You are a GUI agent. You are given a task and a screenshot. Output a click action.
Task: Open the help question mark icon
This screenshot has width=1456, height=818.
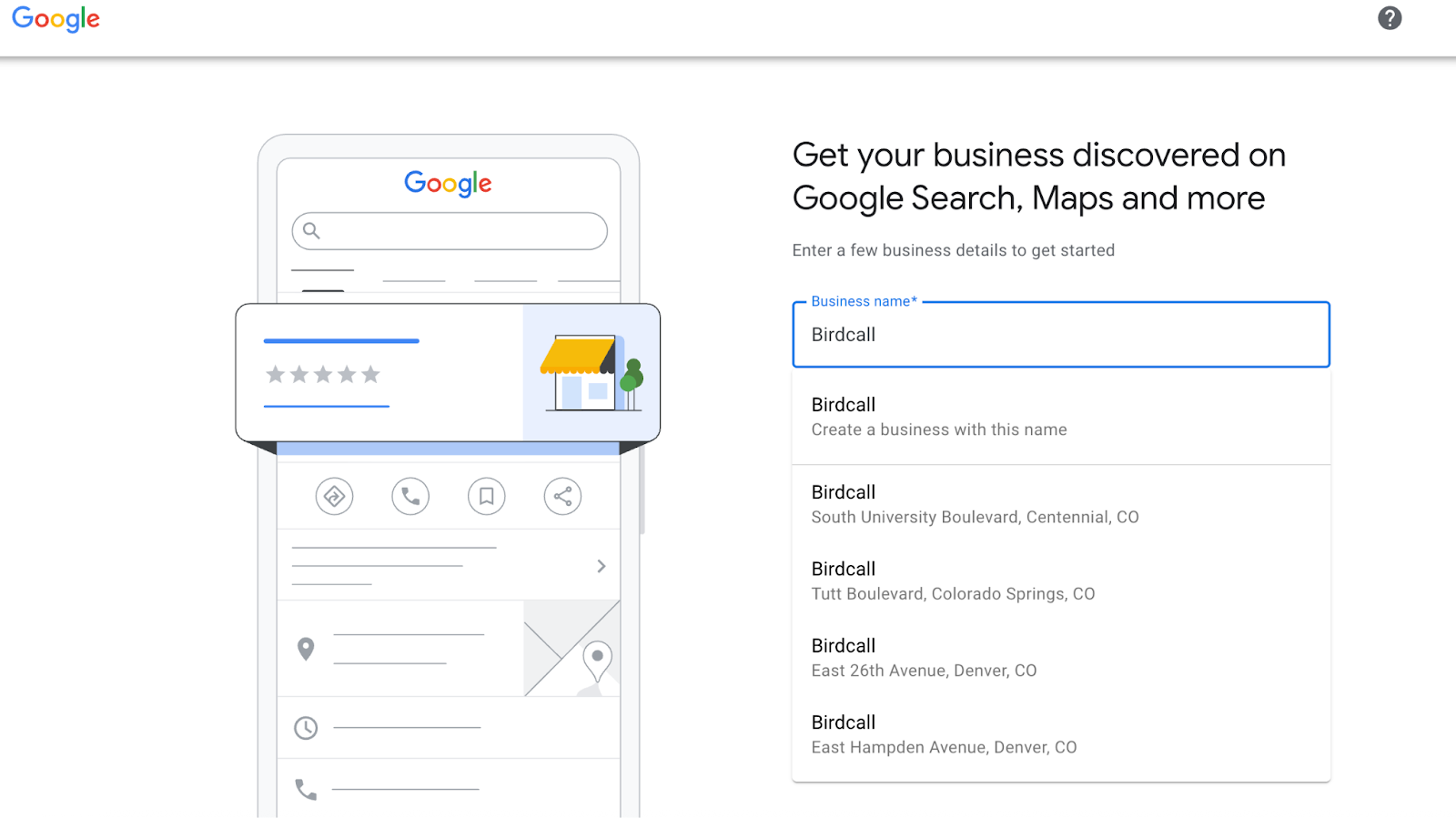pyautogui.click(x=1390, y=18)
